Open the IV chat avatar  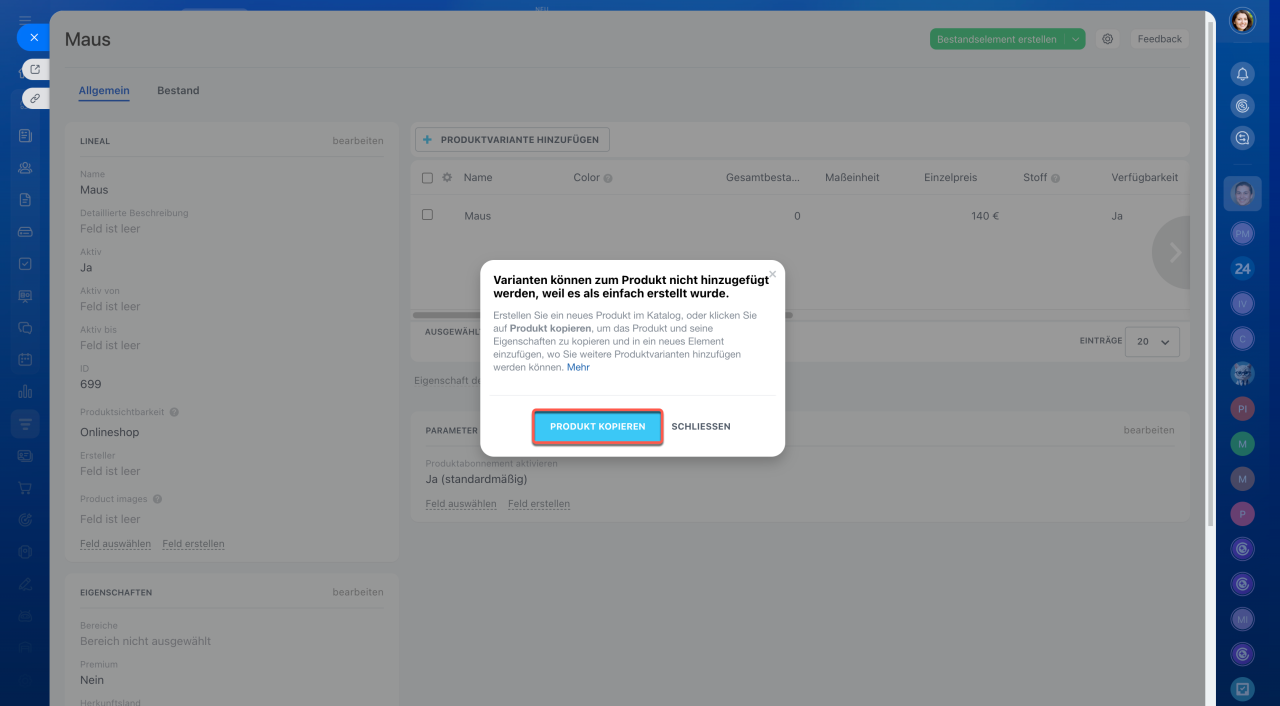point(1242,303)
